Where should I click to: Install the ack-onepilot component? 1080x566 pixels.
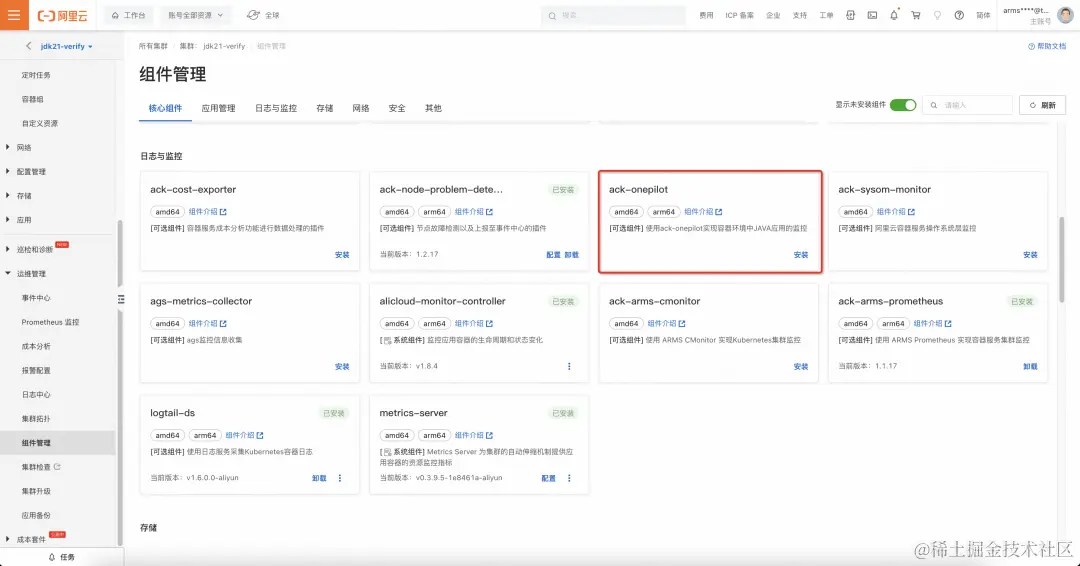click(801, 255)
